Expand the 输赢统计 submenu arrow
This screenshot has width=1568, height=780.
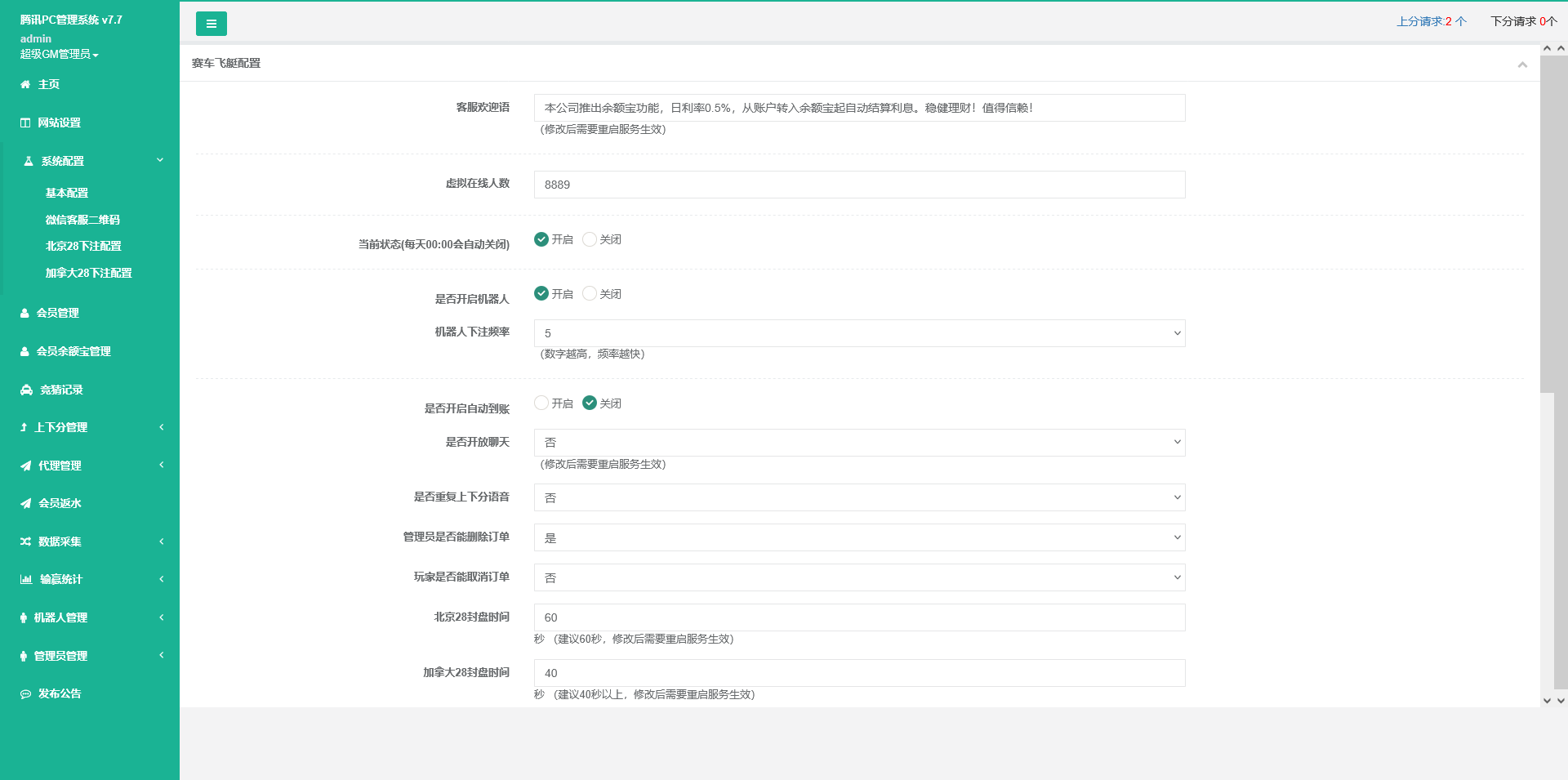click(162, 579)
